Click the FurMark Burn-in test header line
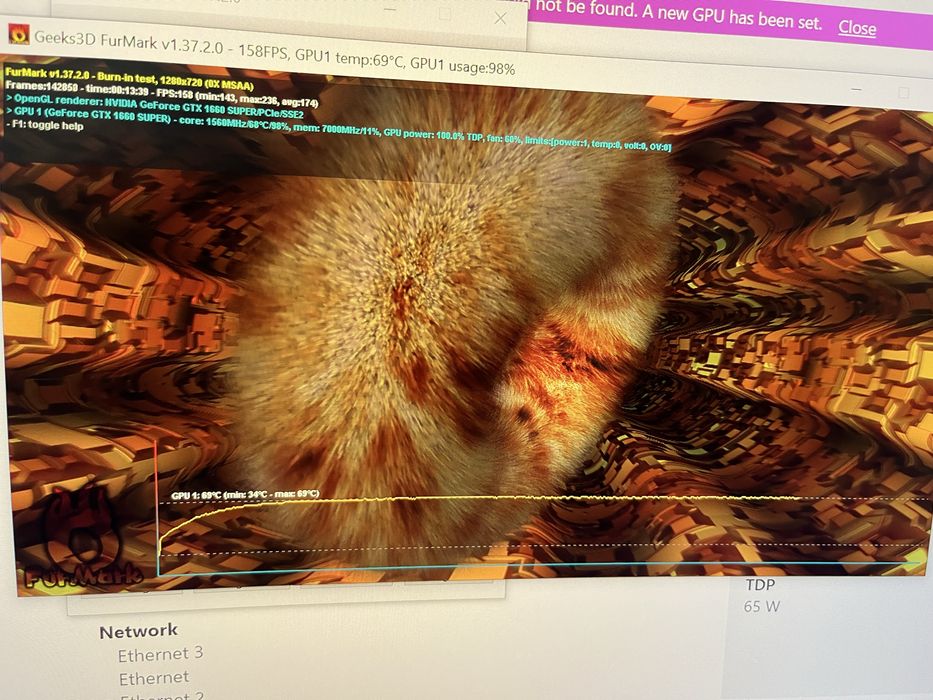The image size is (933, 700). (x=130, y=80)
